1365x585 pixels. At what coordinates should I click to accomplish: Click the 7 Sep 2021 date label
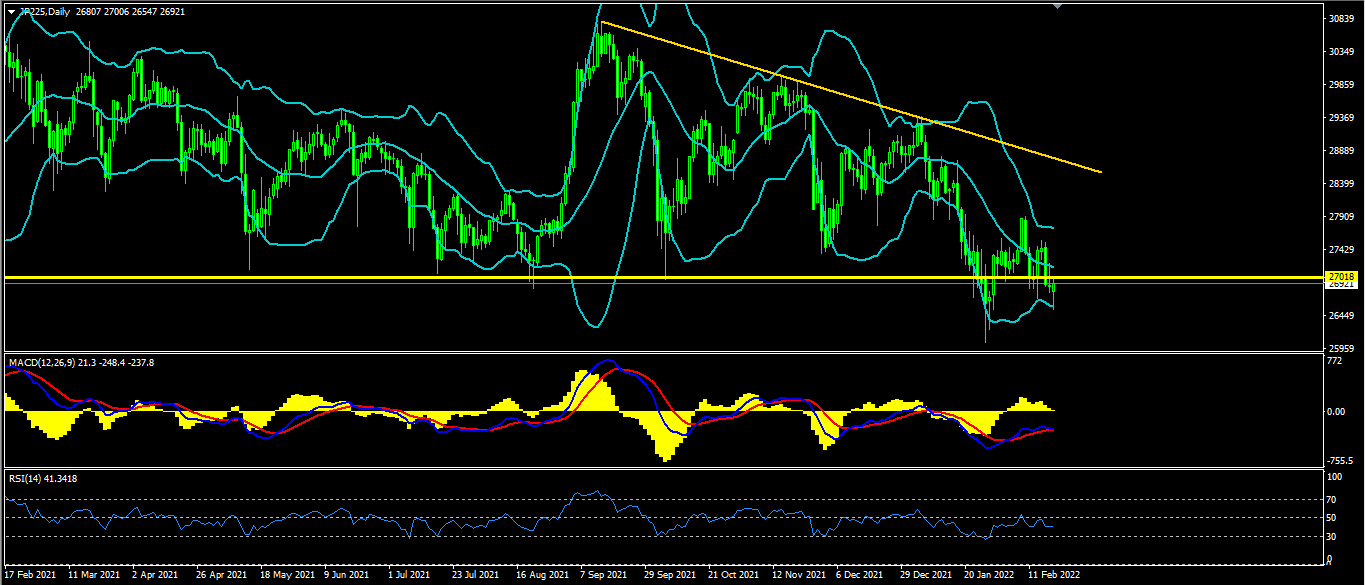603,576
